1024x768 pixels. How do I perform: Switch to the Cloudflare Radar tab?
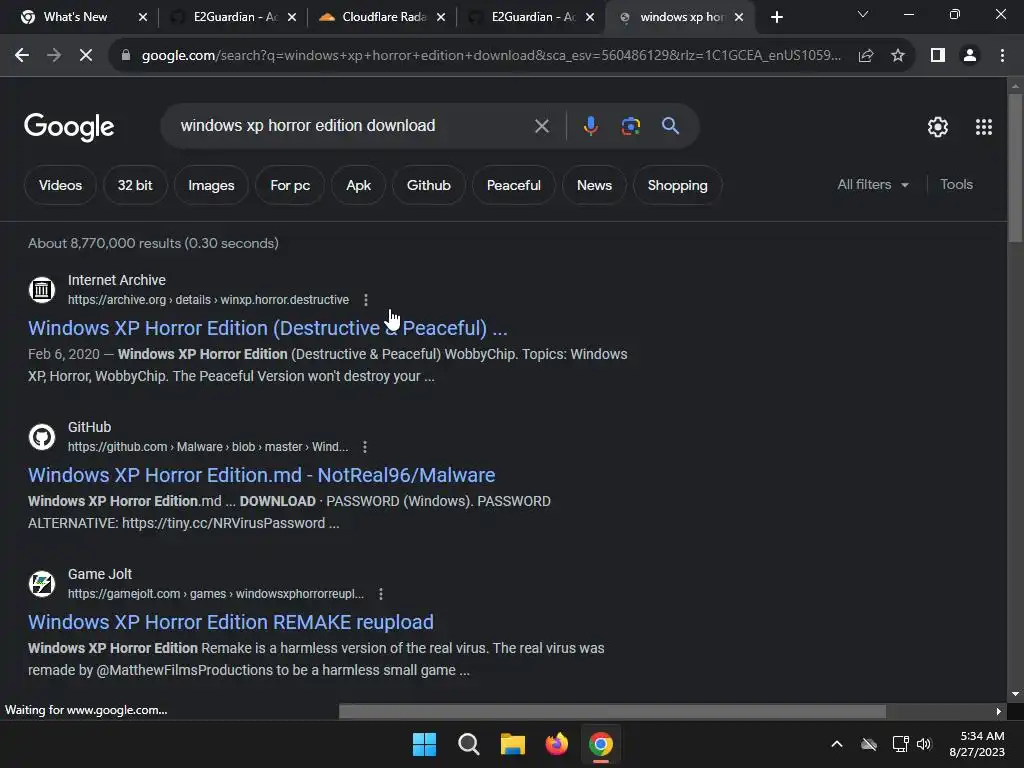tap(383, 18)
